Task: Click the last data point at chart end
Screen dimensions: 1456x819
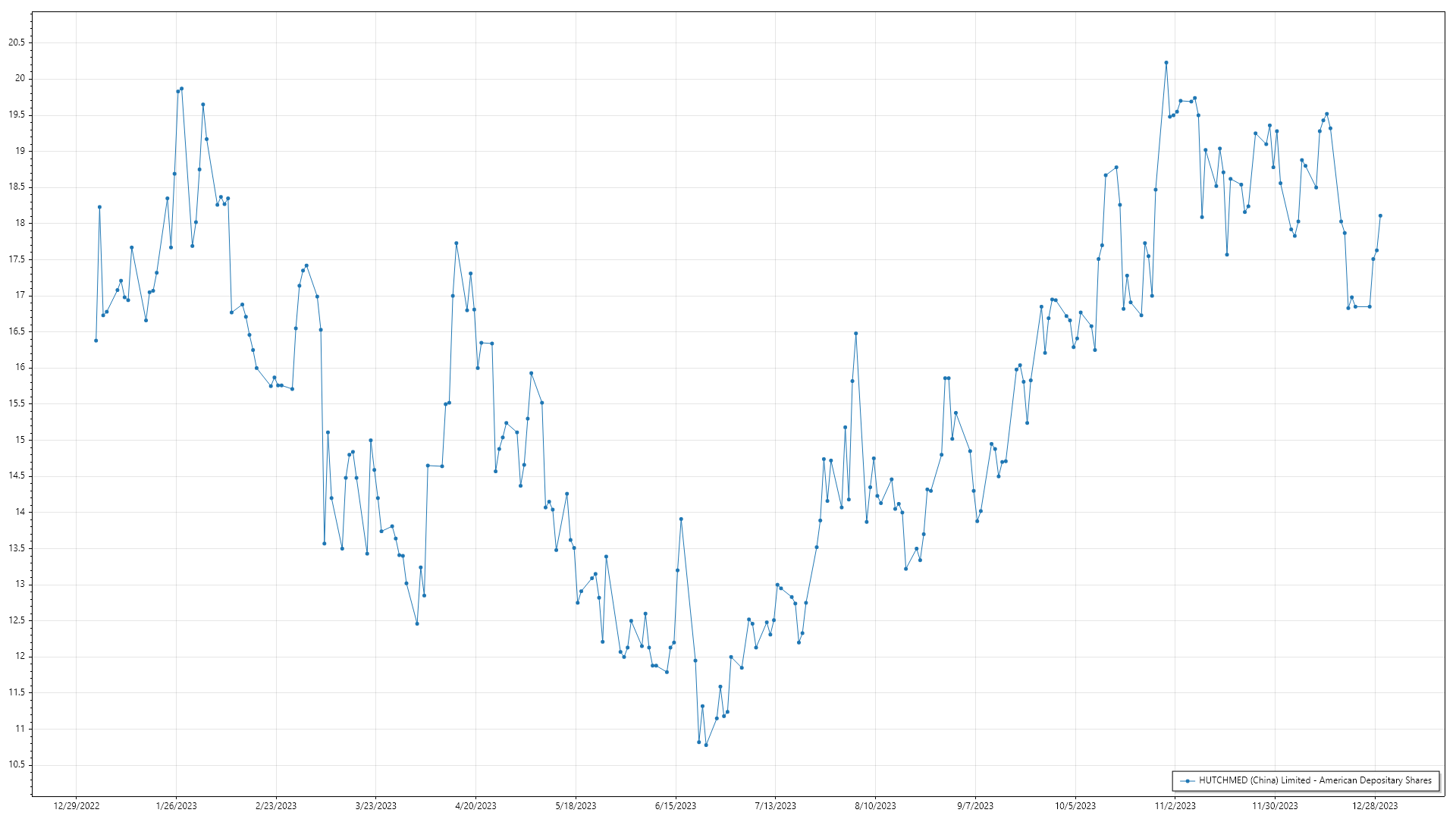Action: [x=1380, y=215]
